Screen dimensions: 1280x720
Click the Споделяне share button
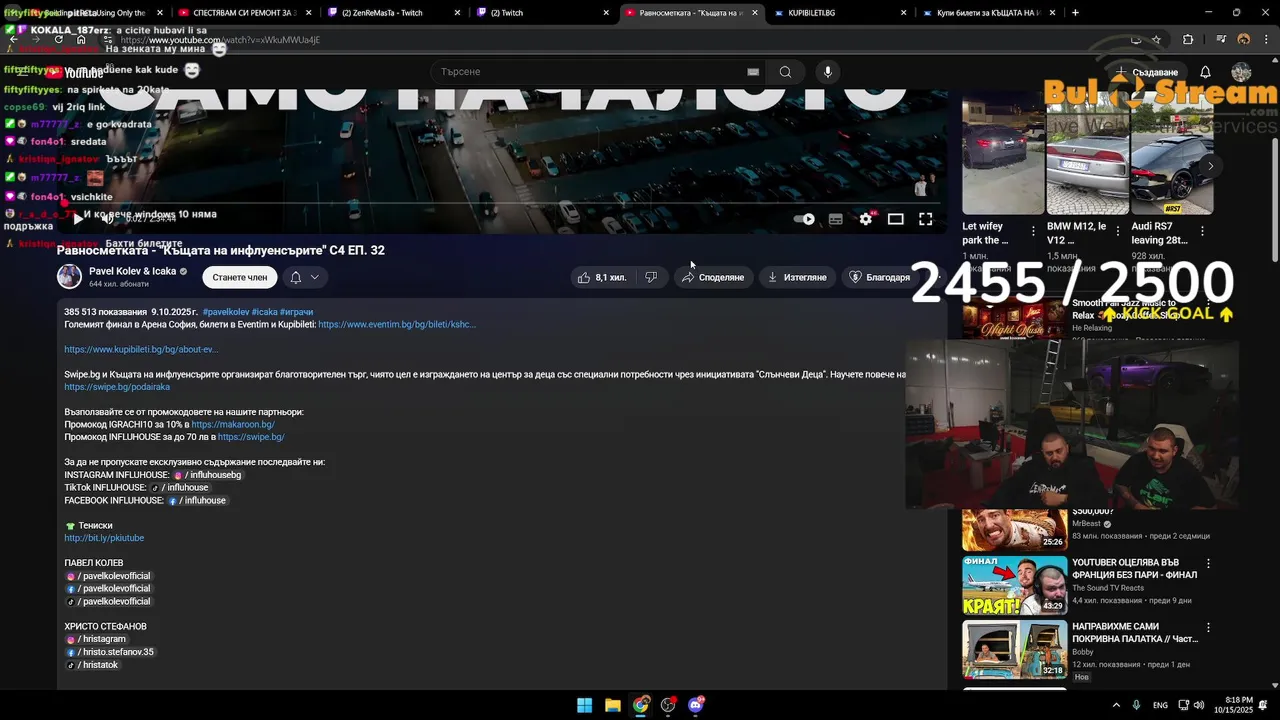click(713, 277)
